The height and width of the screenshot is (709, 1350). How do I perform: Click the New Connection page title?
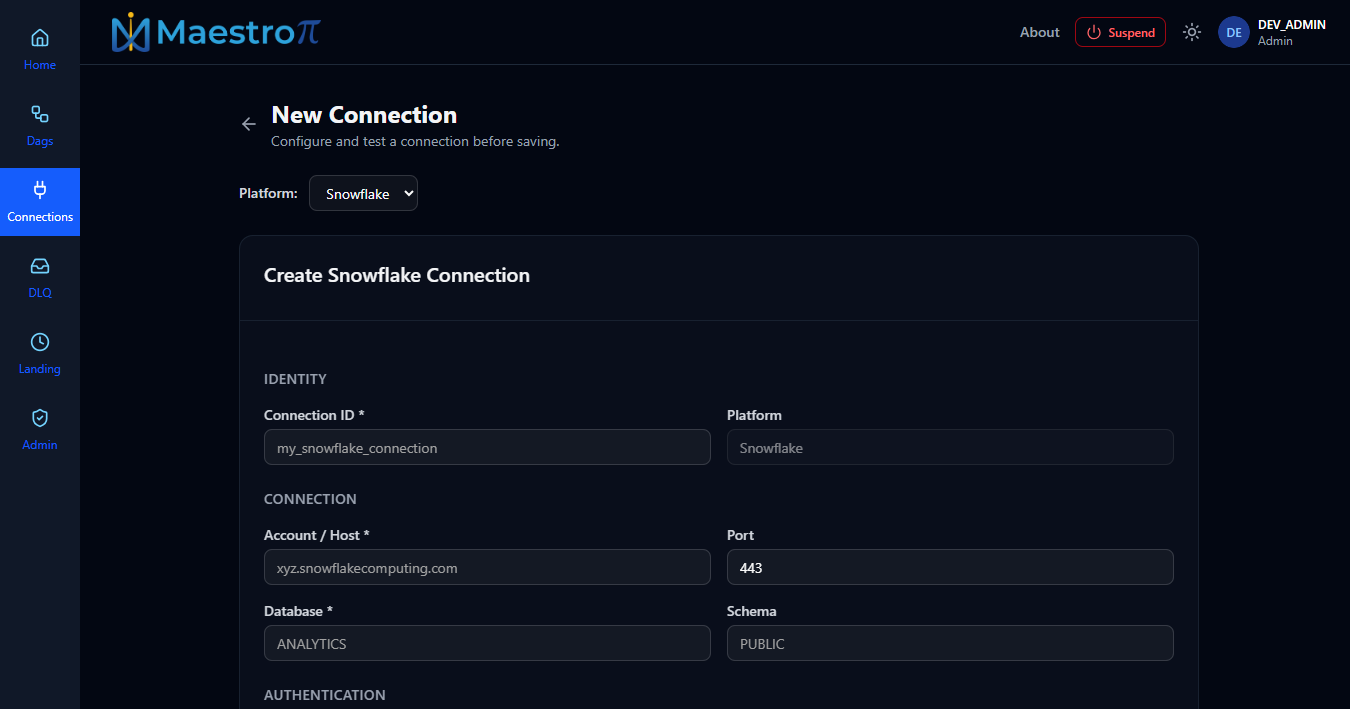point(364,115)
